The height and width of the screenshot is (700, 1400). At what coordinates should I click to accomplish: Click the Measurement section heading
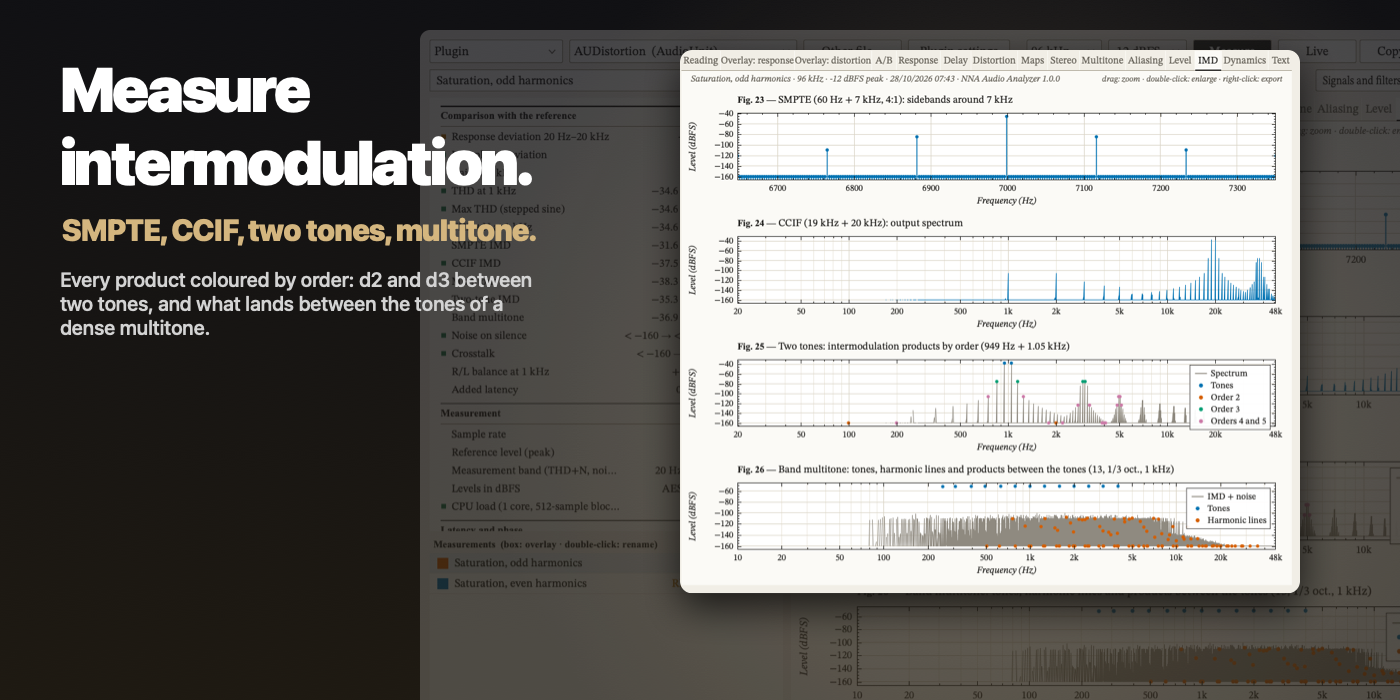471,413
